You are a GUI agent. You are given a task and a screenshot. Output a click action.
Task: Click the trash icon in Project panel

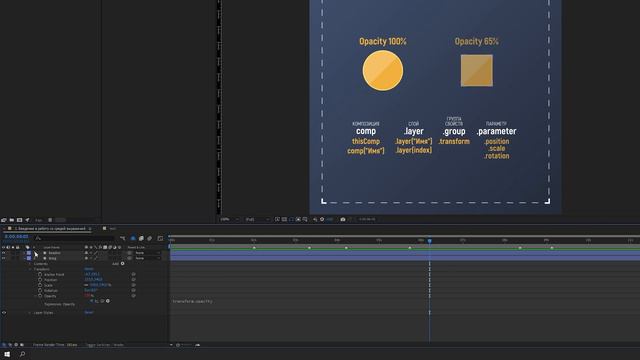tap(50, 220)
